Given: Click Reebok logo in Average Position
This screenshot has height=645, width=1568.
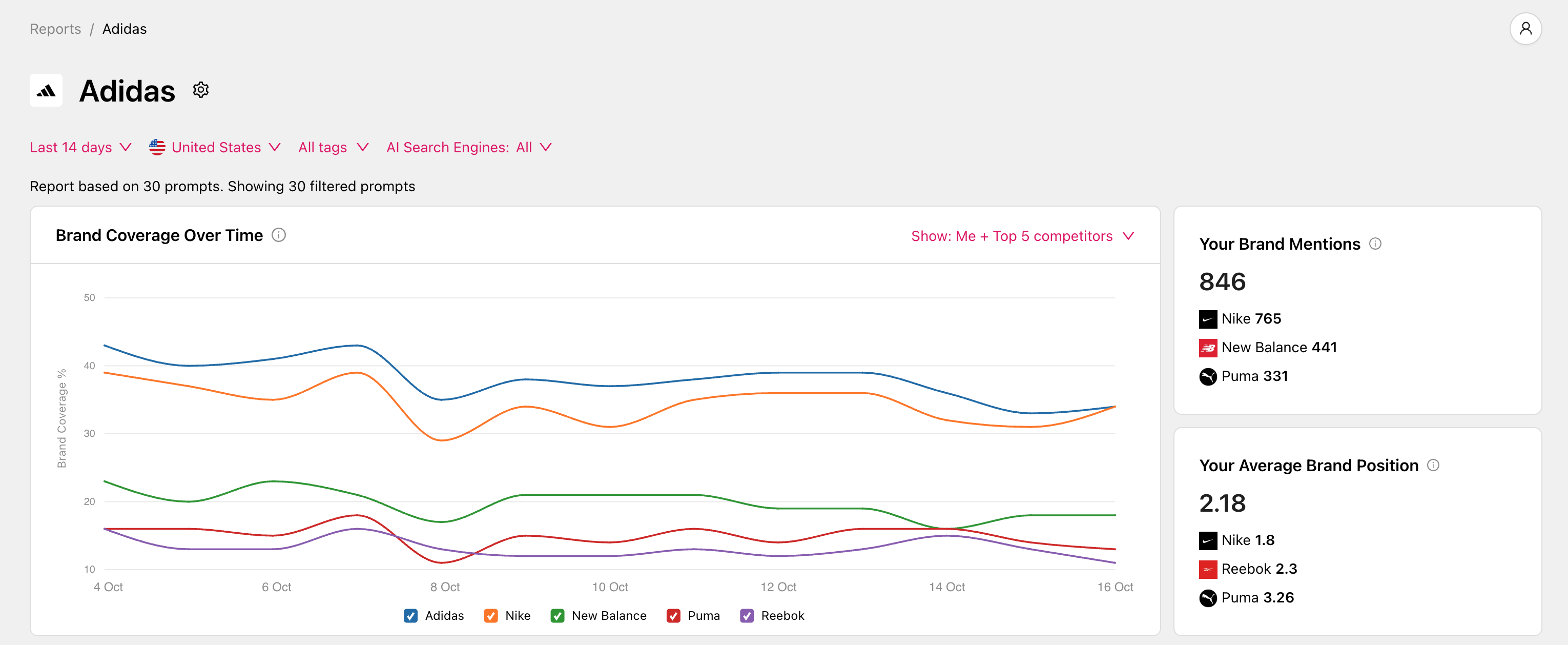Looking at the screenshot, I should point(1208,569).
